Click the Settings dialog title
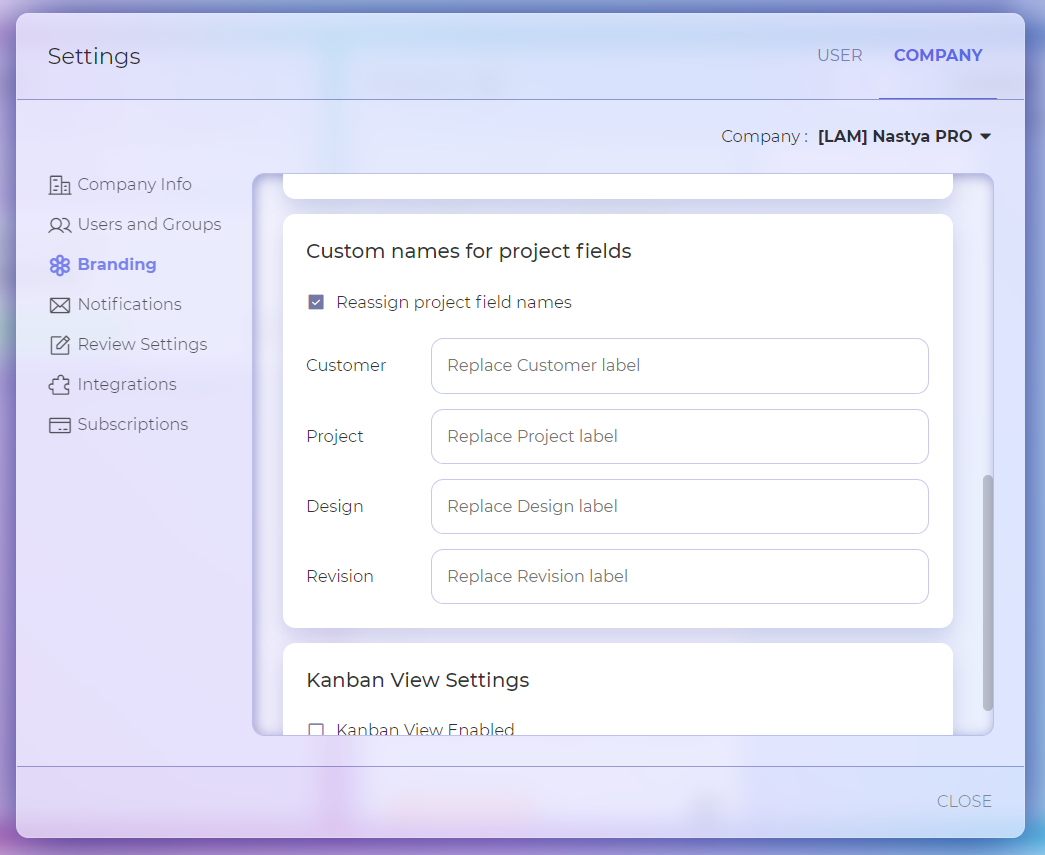 coord(94,56)
